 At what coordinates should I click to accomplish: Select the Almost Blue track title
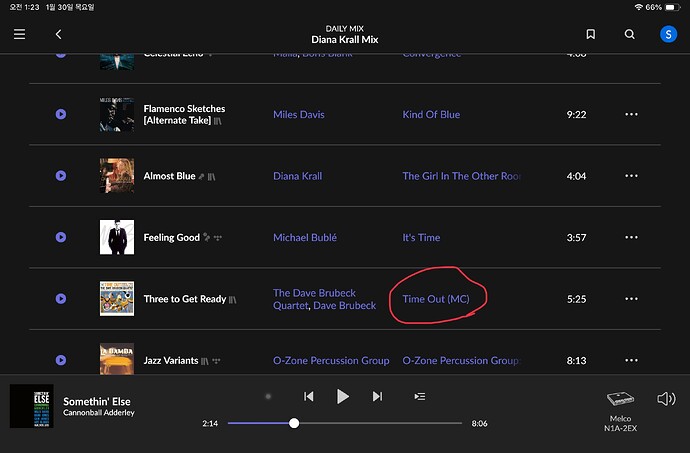point(169,176)
